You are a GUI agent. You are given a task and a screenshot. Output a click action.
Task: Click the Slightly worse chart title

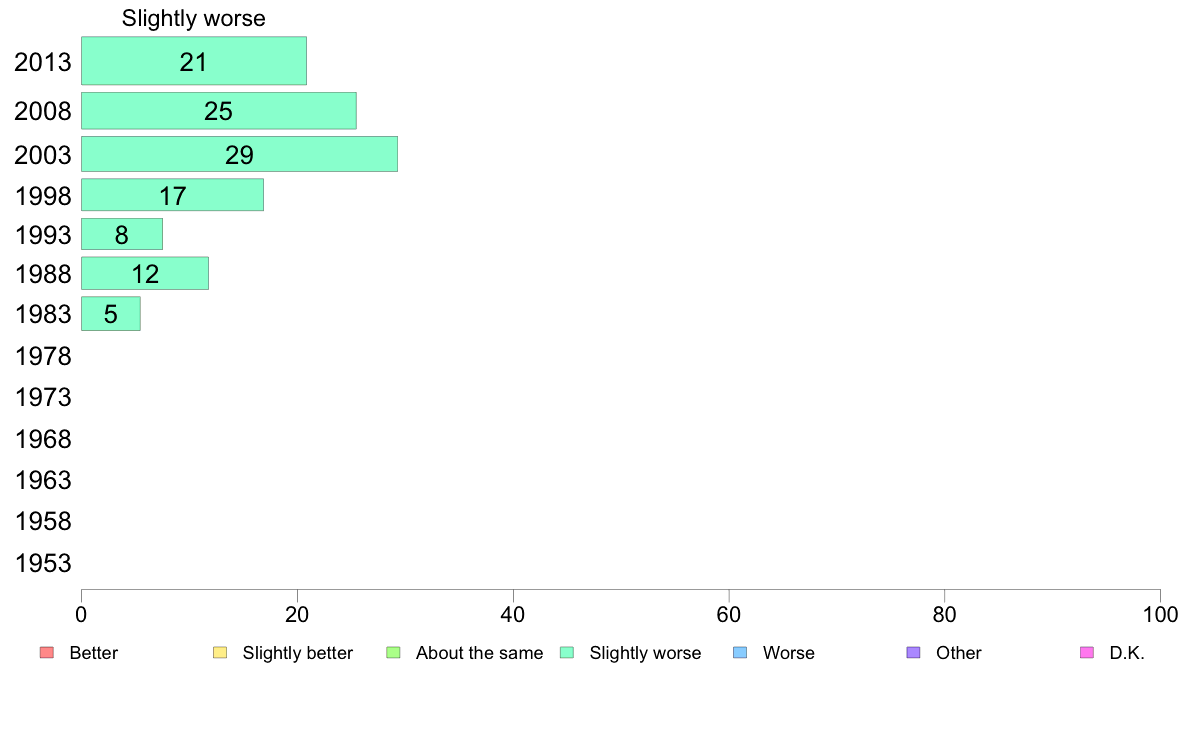point(194,18)
